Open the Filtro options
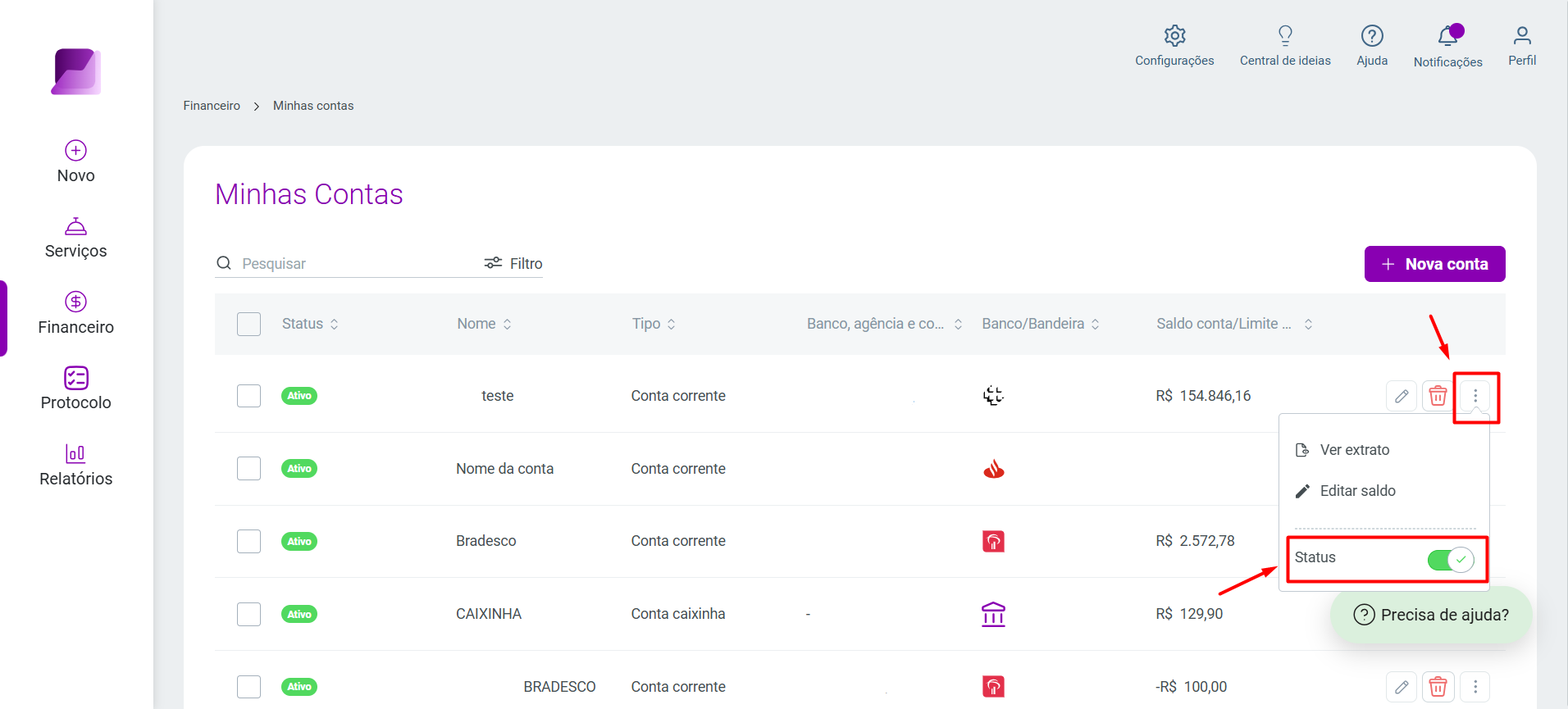The image size is (1568, 709). point(513,263)
